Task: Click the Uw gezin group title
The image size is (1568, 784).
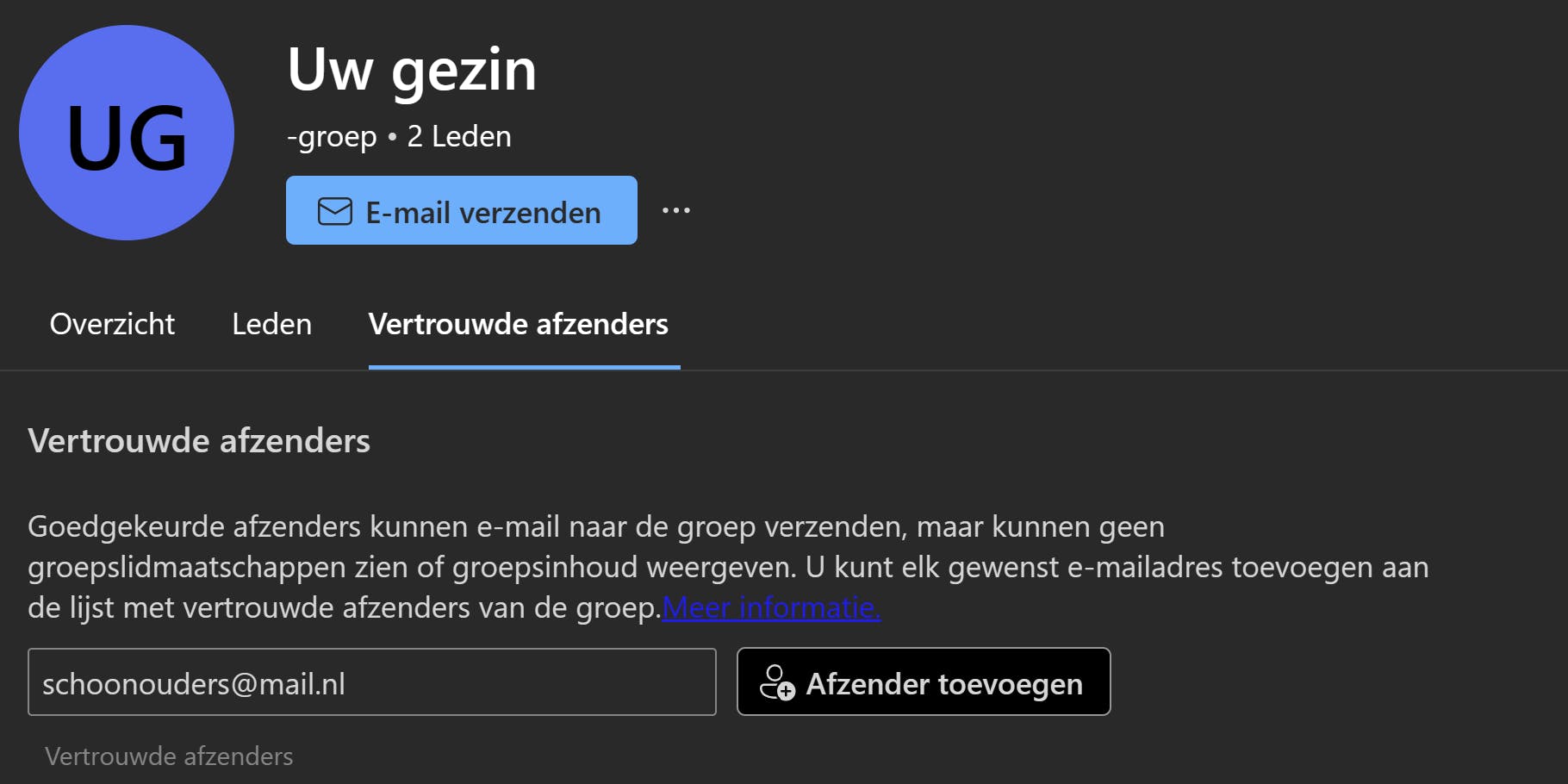Action: (x=412, y=69)
